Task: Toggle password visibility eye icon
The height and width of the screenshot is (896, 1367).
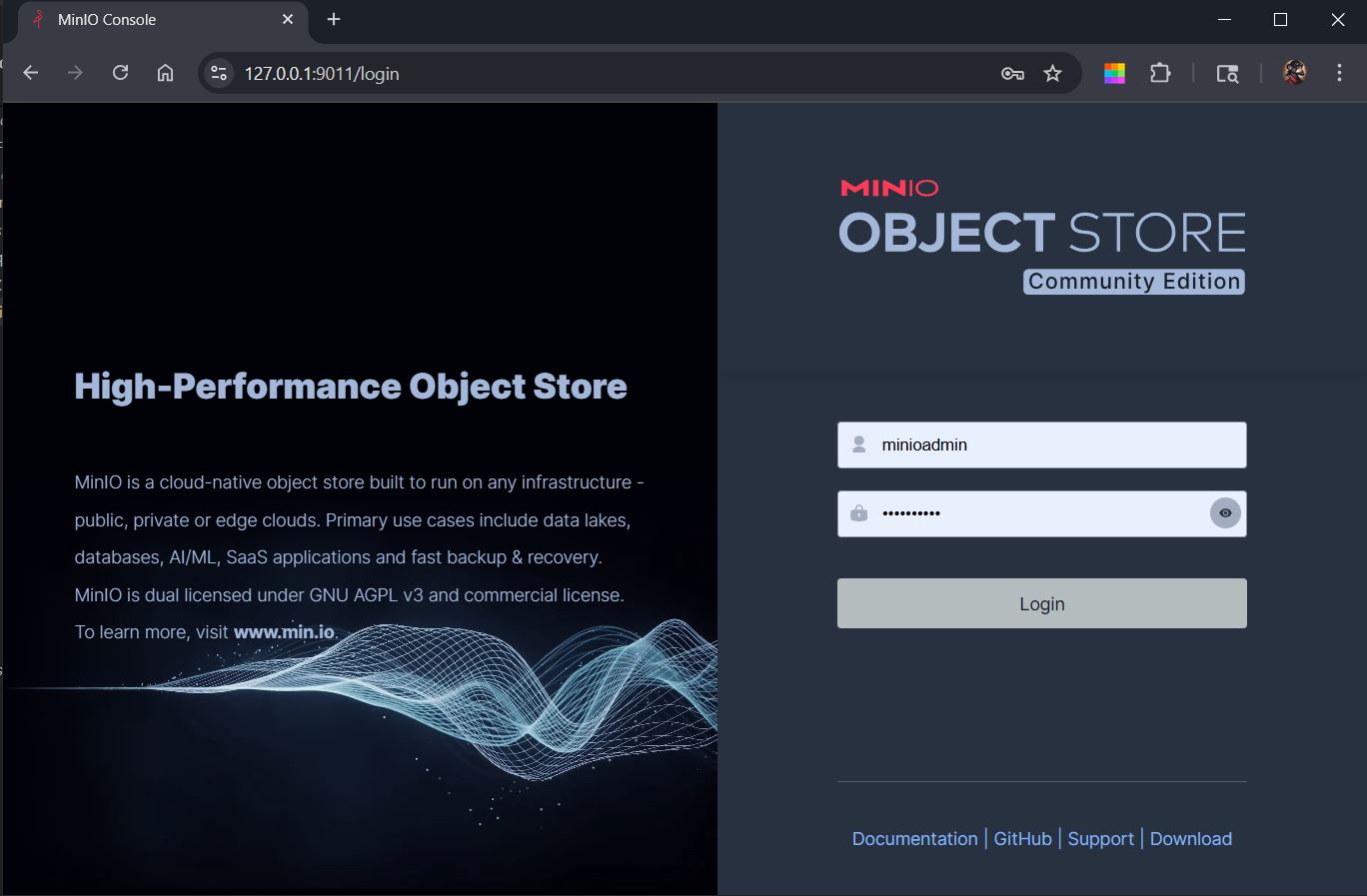Action: click(1225, 513)
